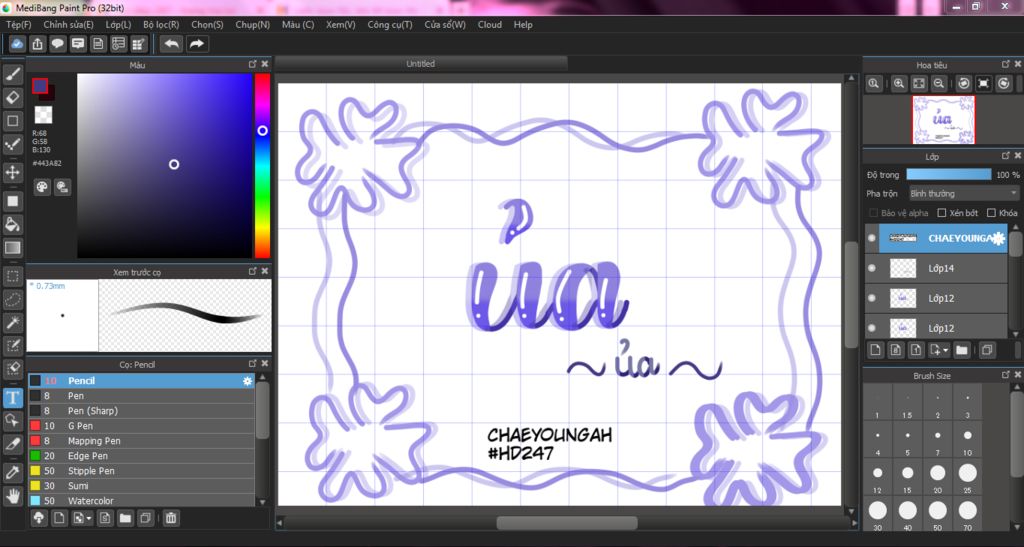
Task: Select the Operation tool
Action: tap(12, 420)
